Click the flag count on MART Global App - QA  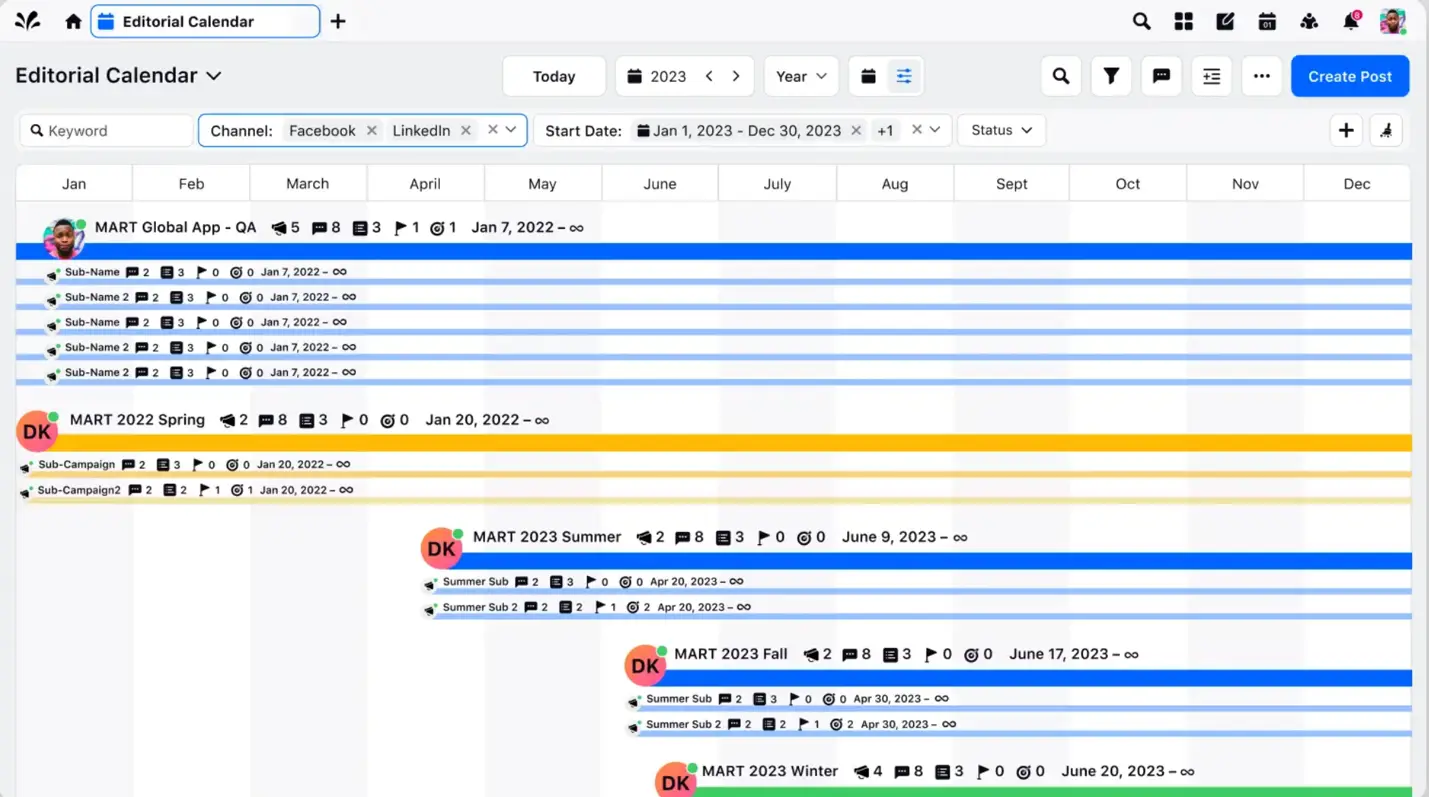(406, 228)
